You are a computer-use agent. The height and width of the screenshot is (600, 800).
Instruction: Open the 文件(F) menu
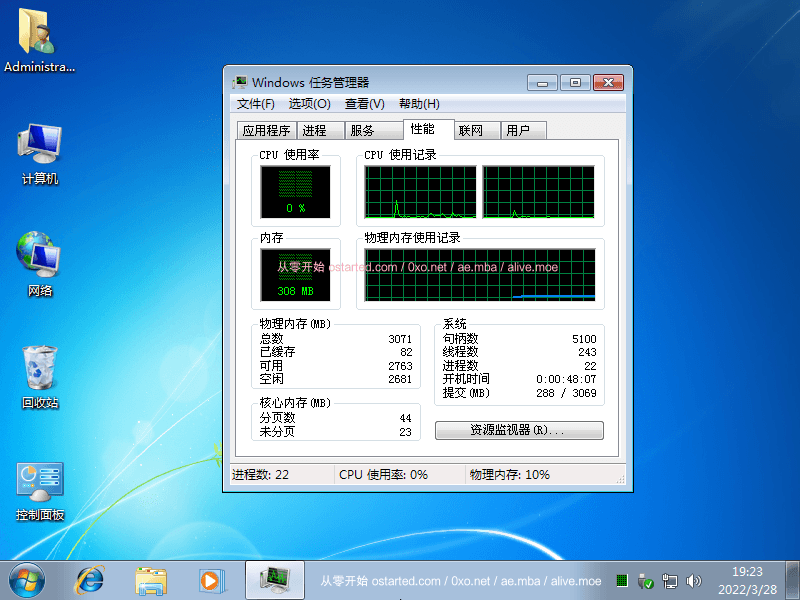(256, 104)
